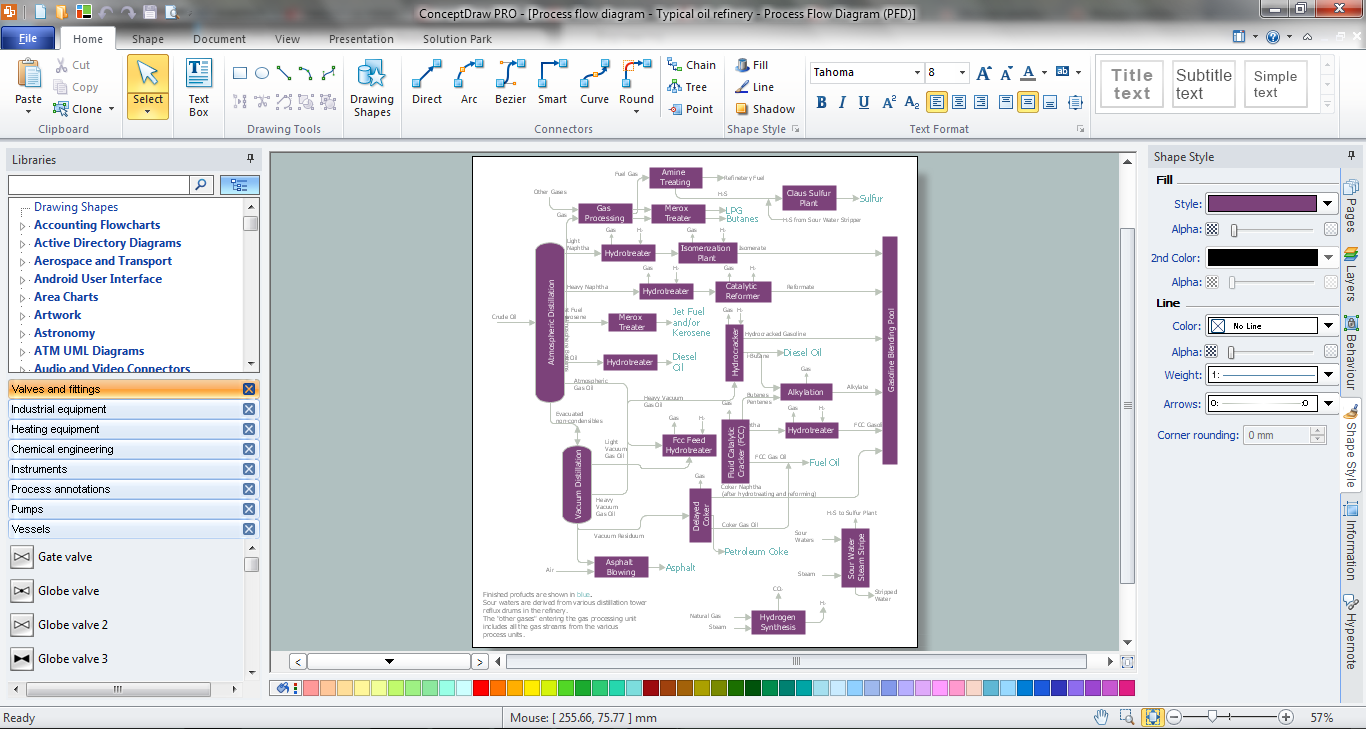Pick the bright red palette swatch
This screenshot has height=729, width=1366.
click(480, 688)
